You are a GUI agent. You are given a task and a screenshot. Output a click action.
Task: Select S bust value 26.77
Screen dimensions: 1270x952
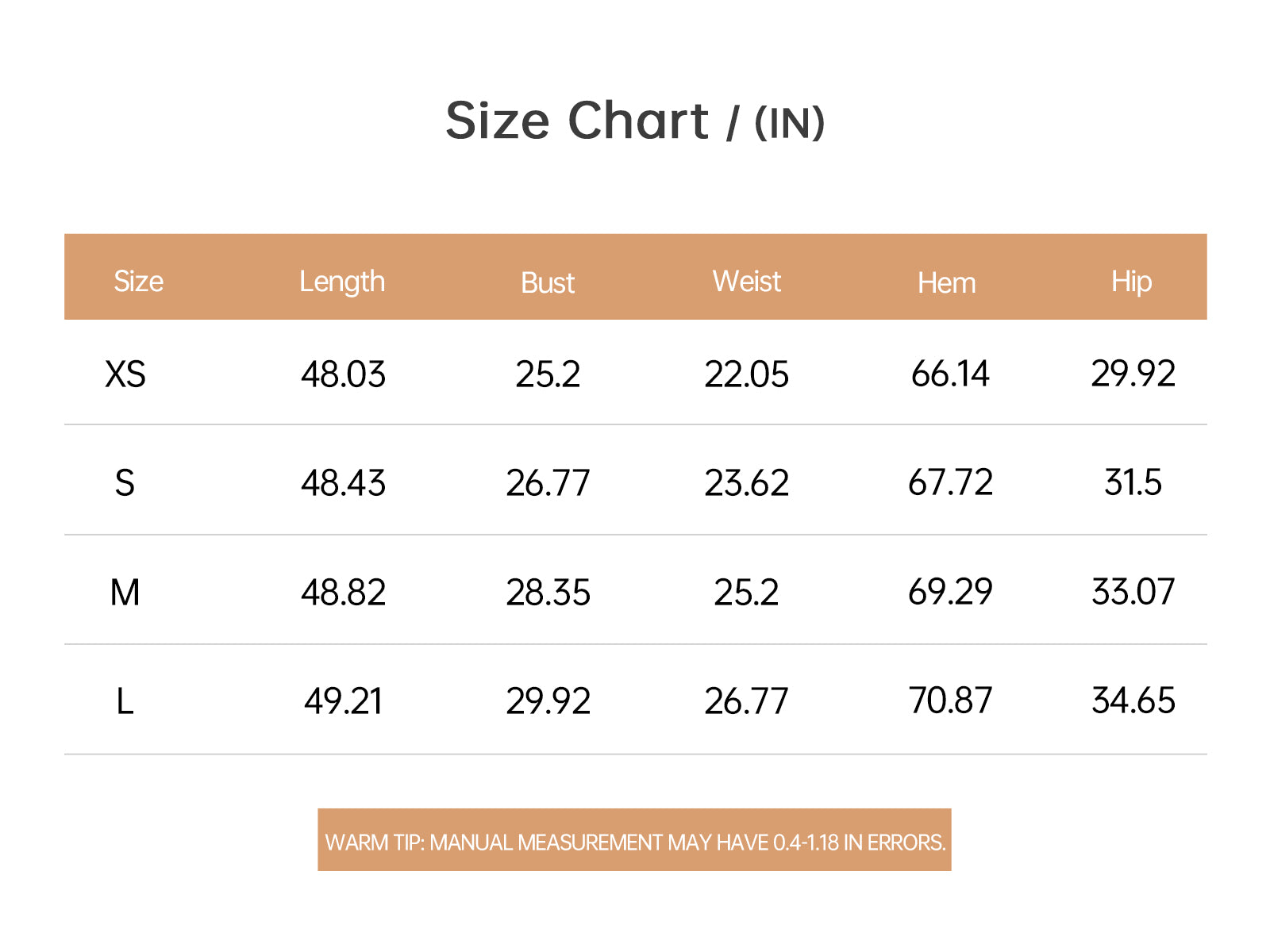pyautogui.click(x=548, y=482)
